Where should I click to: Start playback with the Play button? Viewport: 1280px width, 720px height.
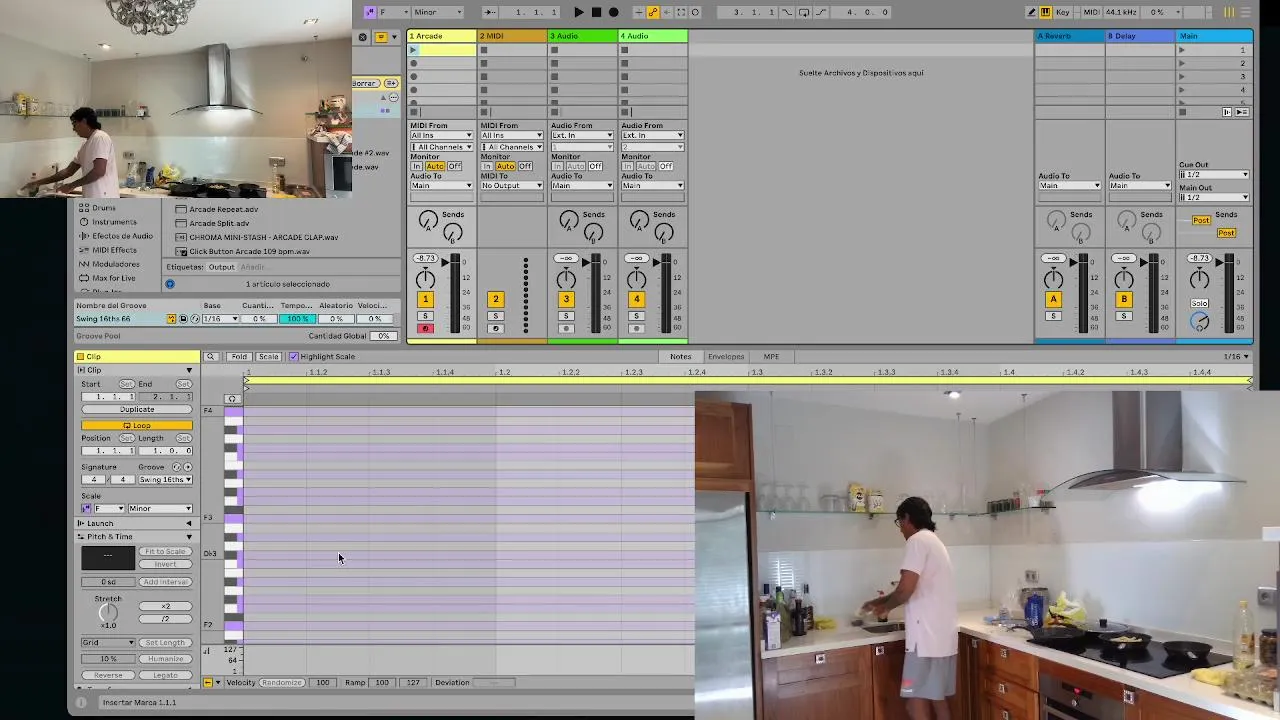point(579,12)
